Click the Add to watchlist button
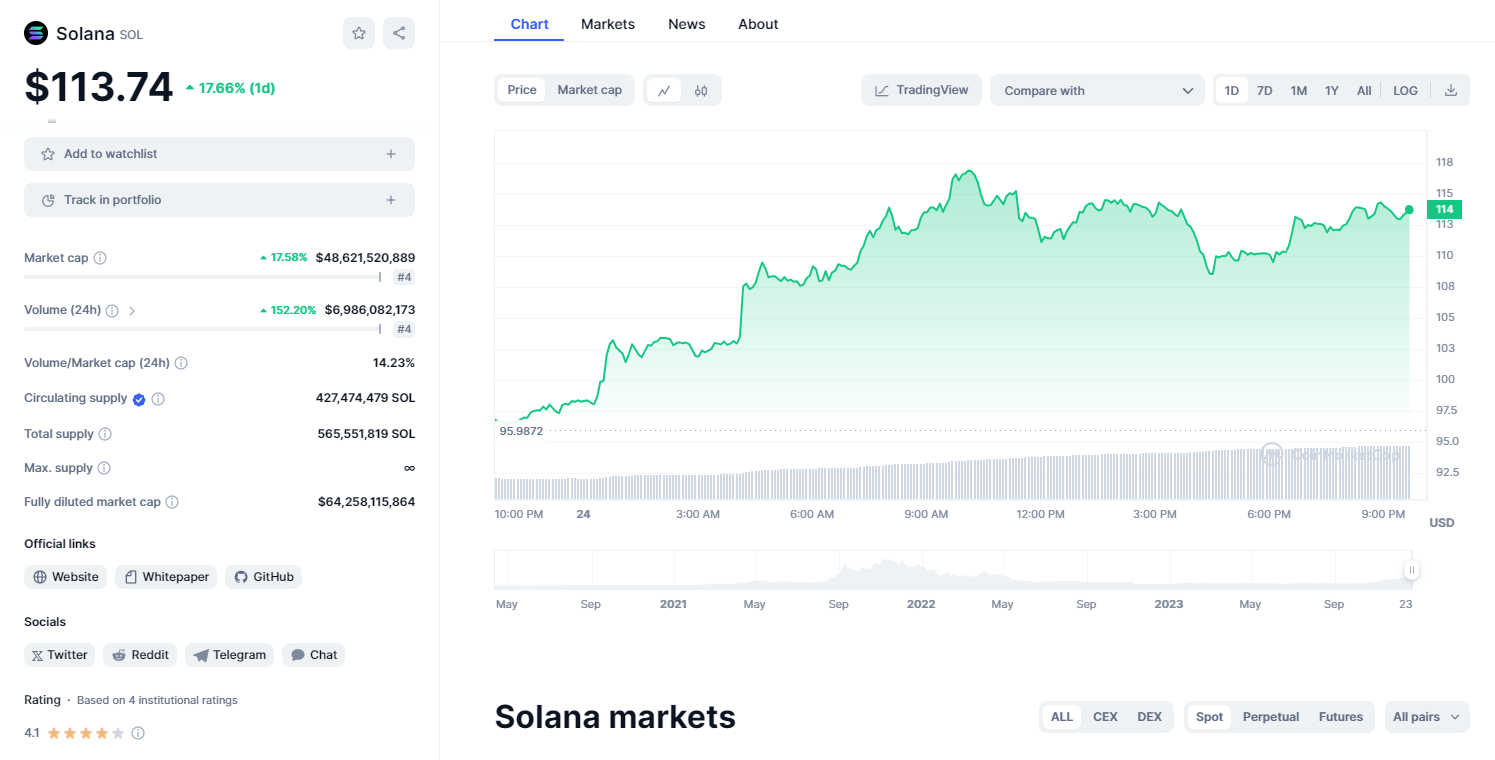Image resolution: width=1495 pixels, height=760 pixels. (x=219, y=154)
